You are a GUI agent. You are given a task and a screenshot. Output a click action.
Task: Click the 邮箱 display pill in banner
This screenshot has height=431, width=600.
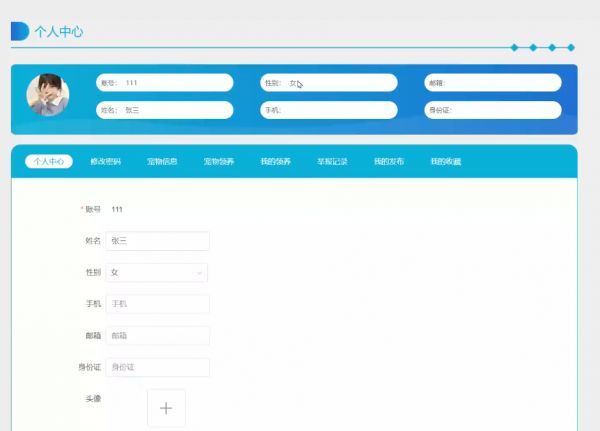point(493,83)
